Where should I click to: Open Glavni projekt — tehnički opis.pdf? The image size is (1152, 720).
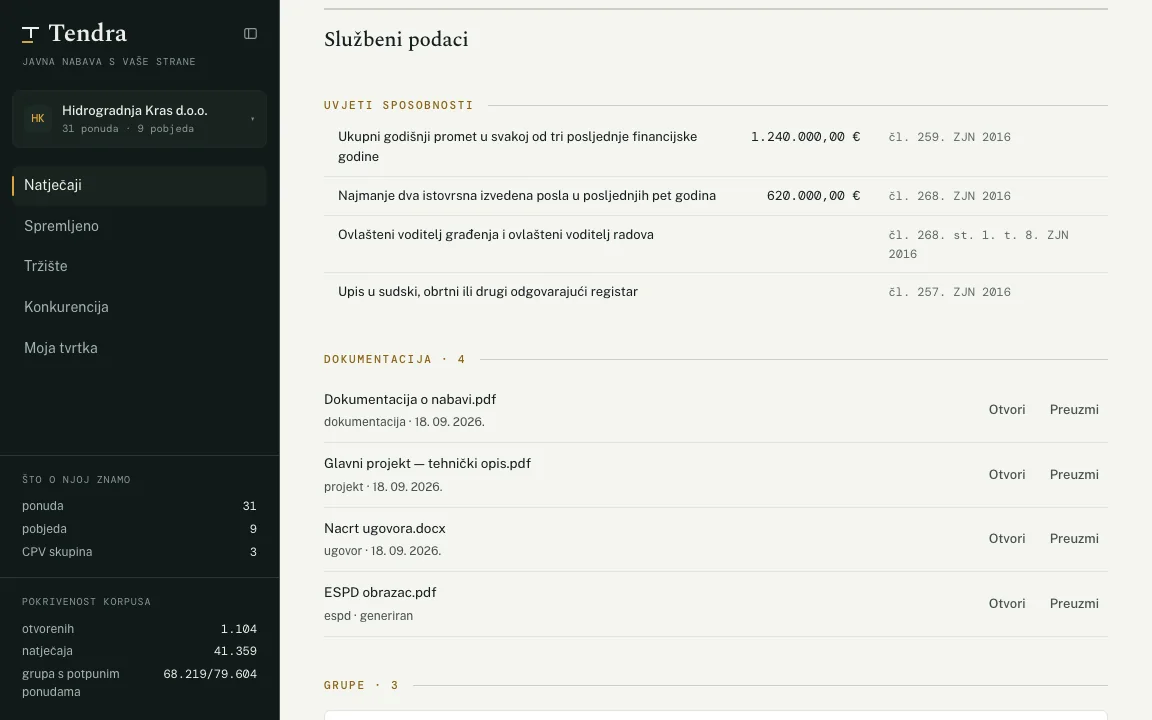click(x=1007, y=475)
